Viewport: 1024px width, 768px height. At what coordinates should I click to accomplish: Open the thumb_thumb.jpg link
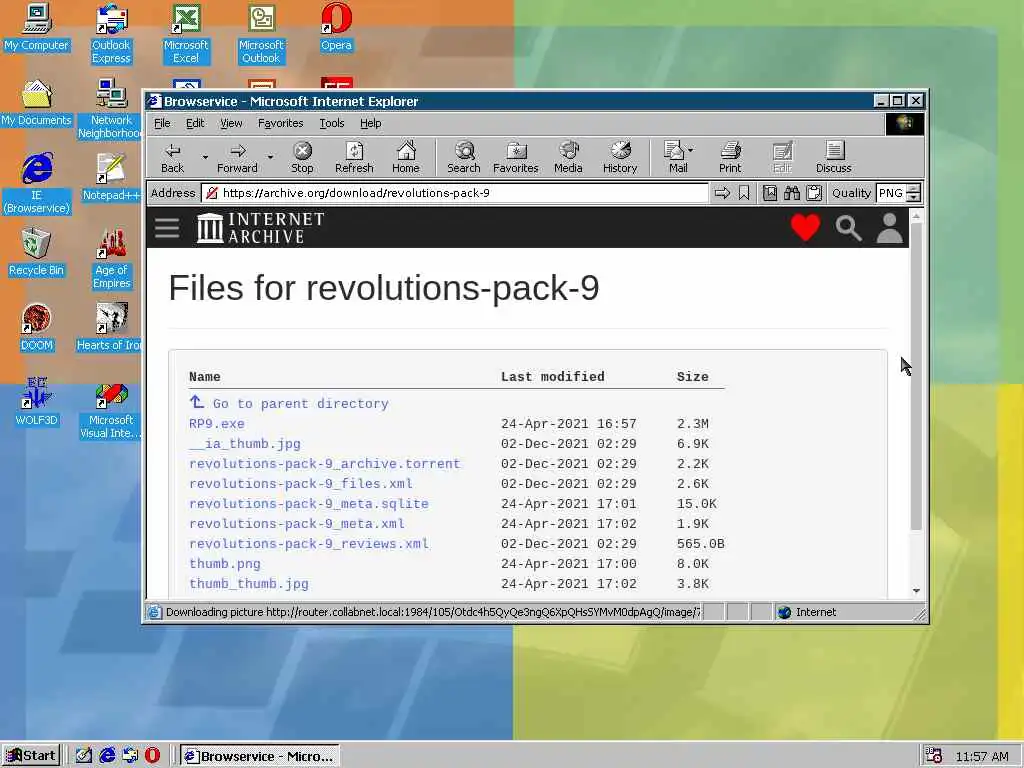(249, 584)
